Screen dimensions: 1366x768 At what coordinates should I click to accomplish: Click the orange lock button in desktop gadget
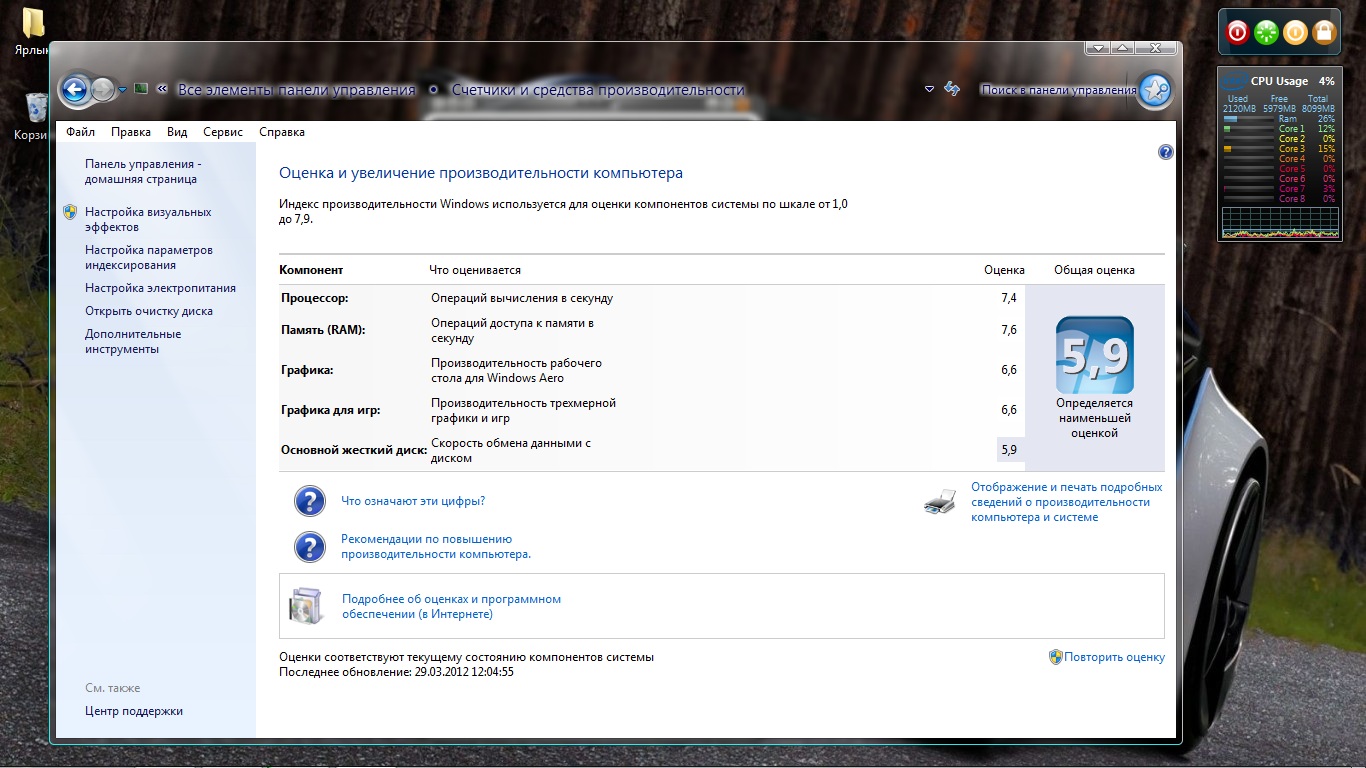click(1324, 33)
